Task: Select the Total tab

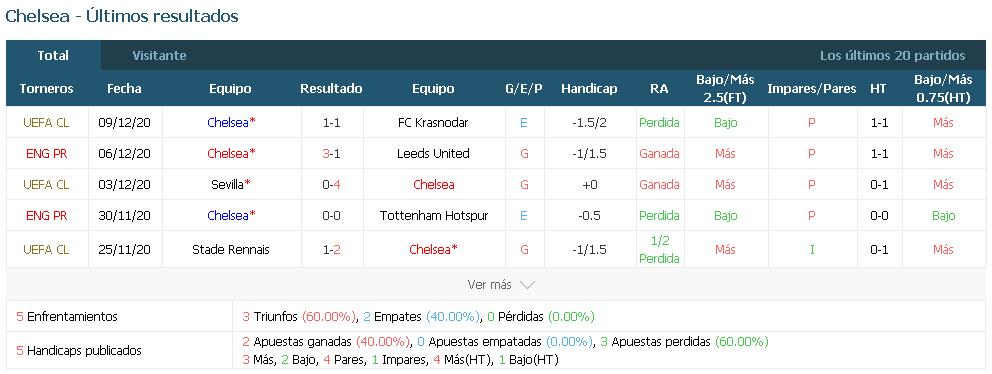Action: (x=53, y=56)
